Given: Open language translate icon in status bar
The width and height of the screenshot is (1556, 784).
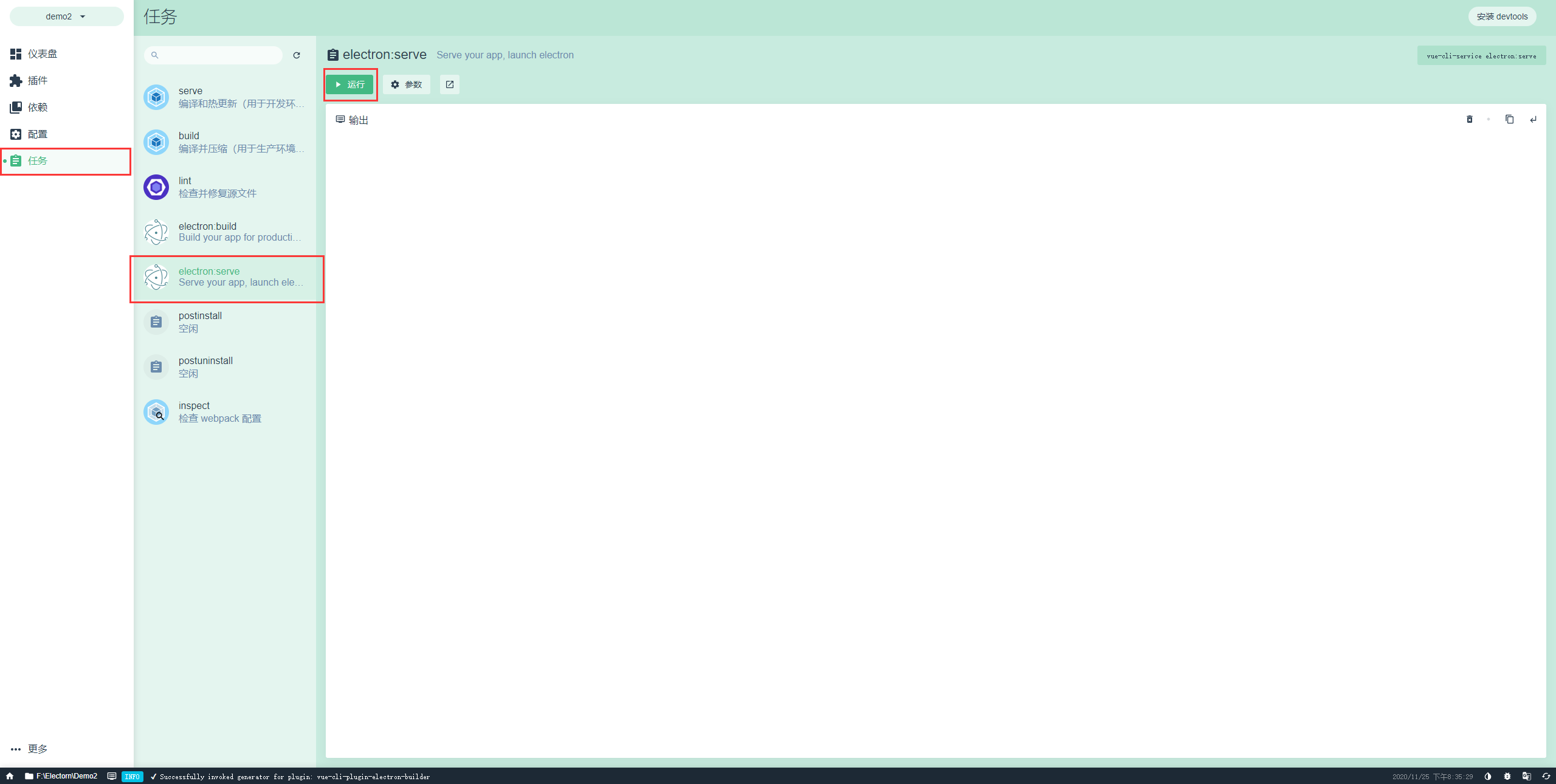Looking at the screenshot, I should (x=1527, y=776).
